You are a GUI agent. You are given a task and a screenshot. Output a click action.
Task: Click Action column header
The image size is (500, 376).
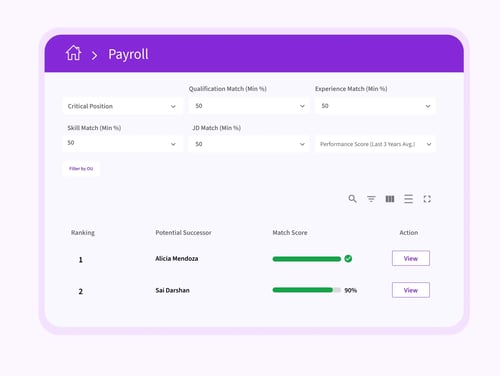[x=409, y=233]
